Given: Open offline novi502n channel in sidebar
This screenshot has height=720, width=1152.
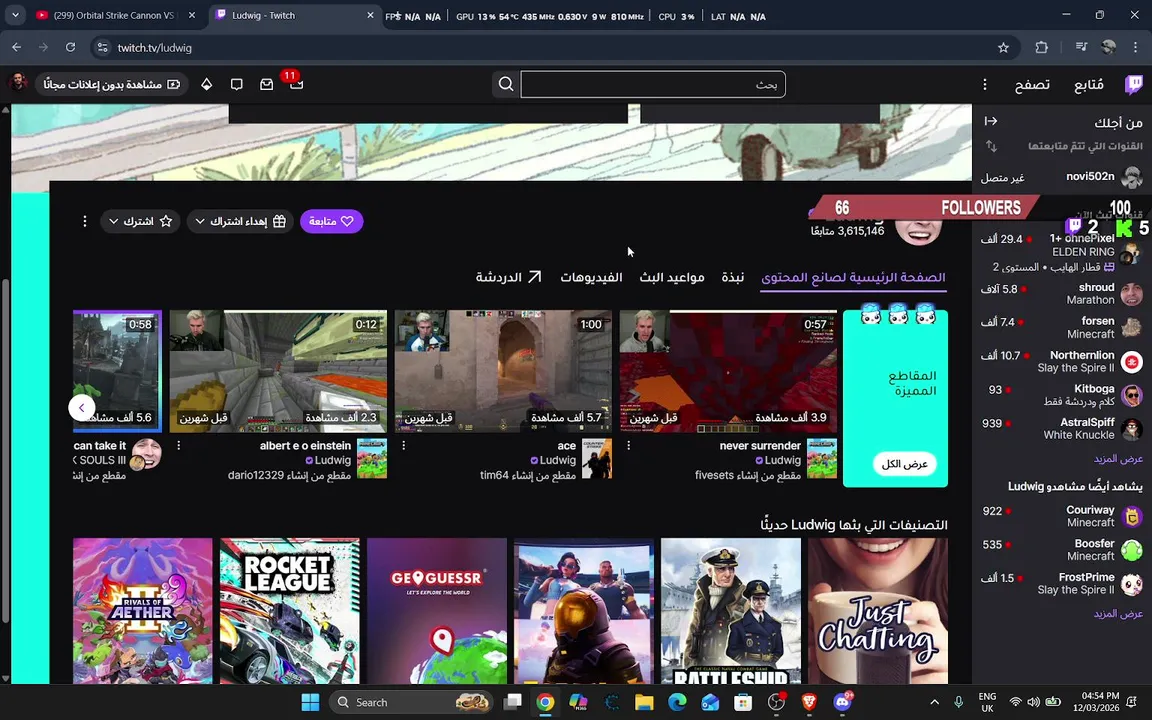Looking at the screenshot, I should tap(1062, 177).
